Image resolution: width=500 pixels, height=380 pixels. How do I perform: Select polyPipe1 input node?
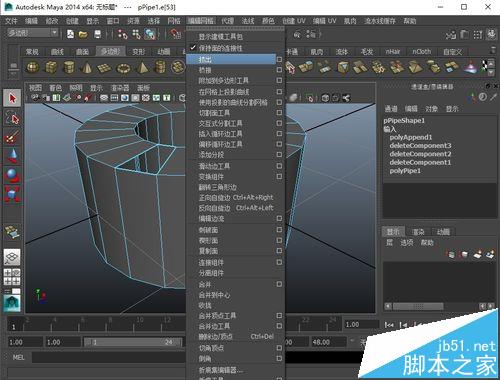[405, 171]
